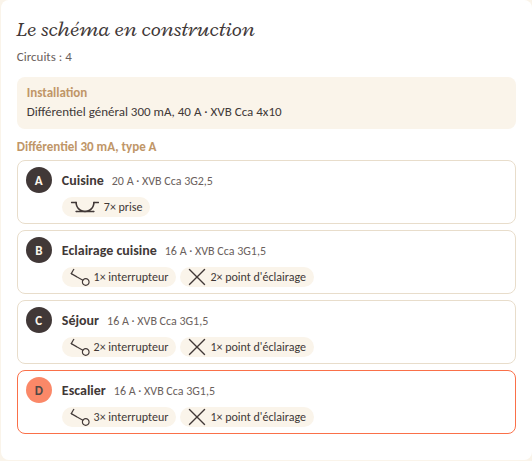Open the Installation summary block
The image size is (532, 461).
266,103
